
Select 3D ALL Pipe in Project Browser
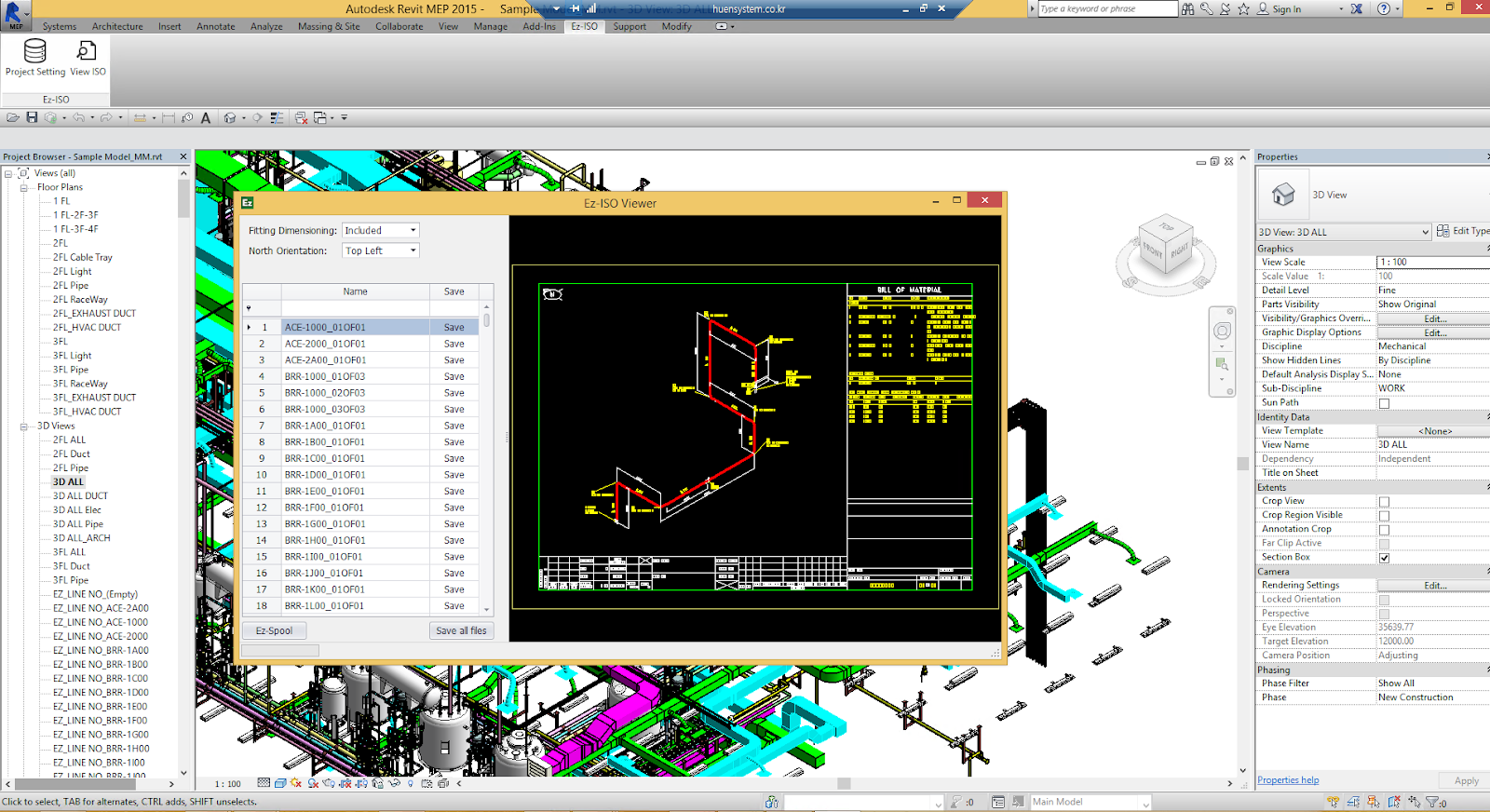coord(78,524)
